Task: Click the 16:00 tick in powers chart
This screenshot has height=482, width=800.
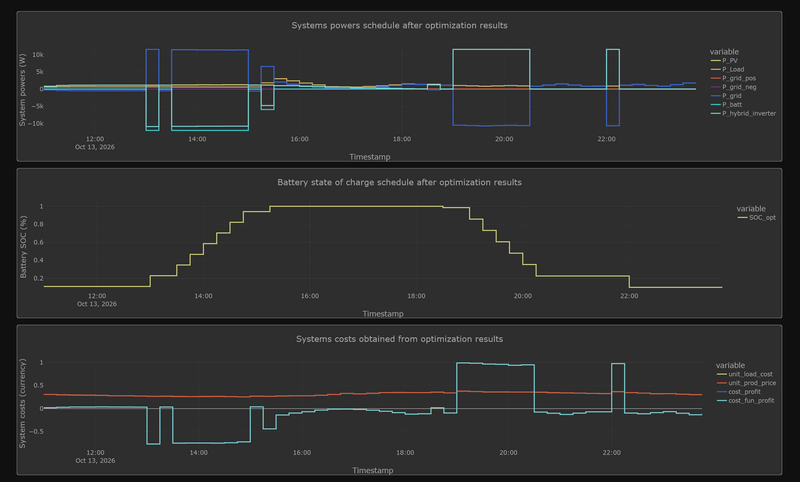Action: pos(299,139)
